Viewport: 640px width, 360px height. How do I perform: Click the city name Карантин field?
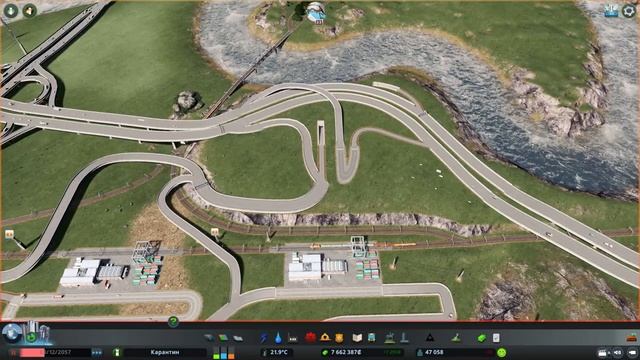(x=165, y=352)
